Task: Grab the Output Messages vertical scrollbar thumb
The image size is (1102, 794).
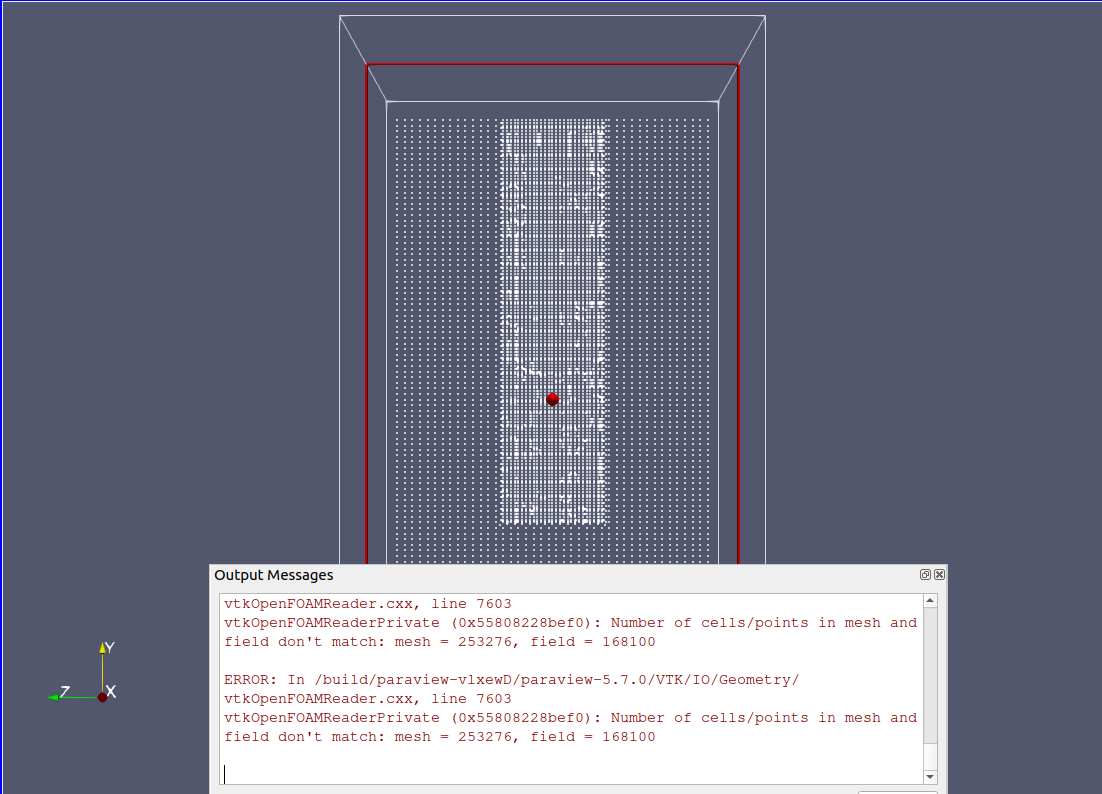Action: [930, 675]
